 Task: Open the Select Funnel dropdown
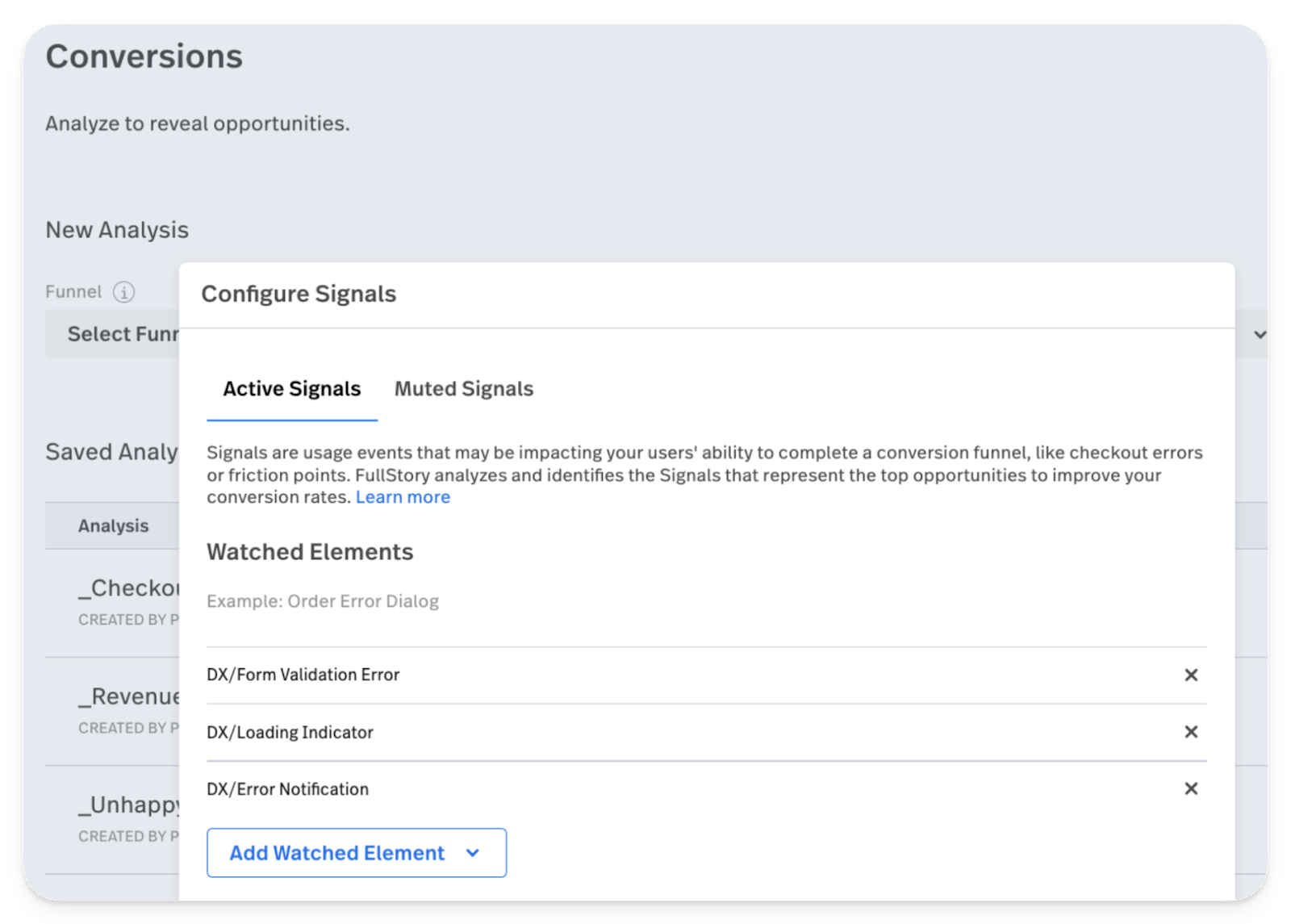tap(112, 334)
